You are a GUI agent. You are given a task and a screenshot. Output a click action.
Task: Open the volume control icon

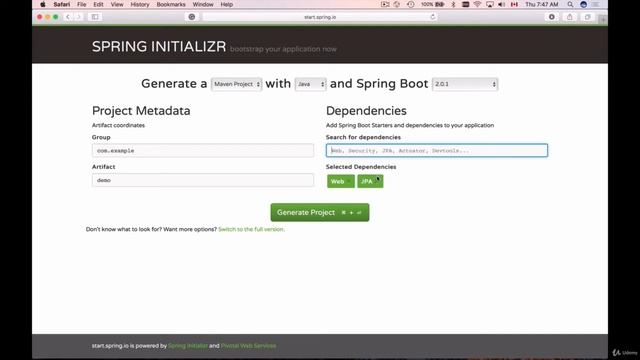[502, 4]
